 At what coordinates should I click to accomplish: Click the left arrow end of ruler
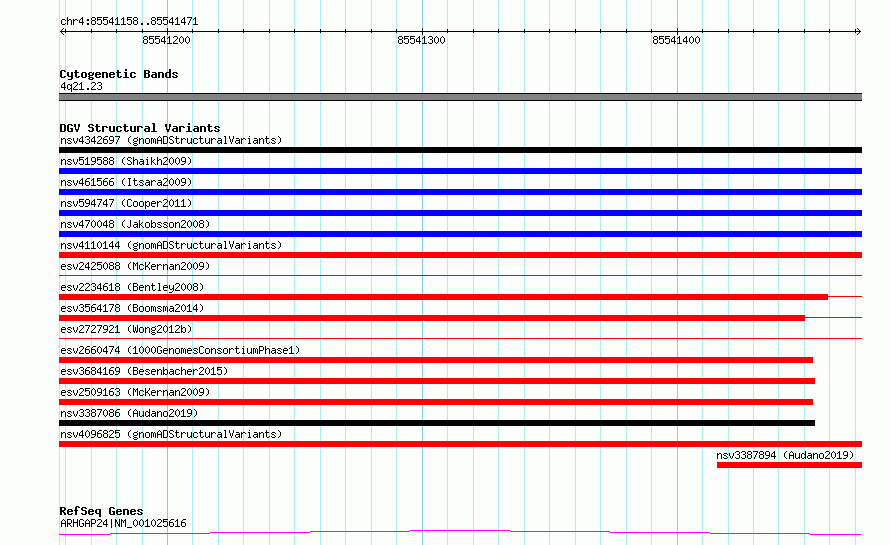[62, 31]
